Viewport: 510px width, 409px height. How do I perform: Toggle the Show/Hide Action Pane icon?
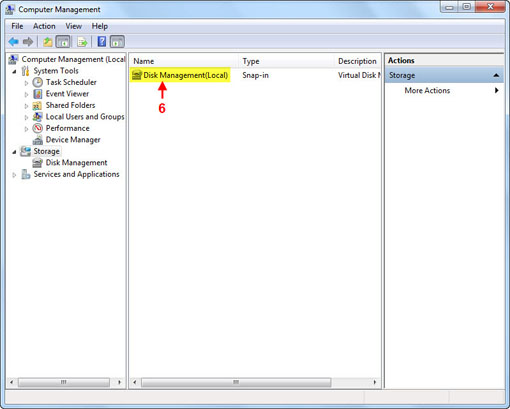point(117,42)
